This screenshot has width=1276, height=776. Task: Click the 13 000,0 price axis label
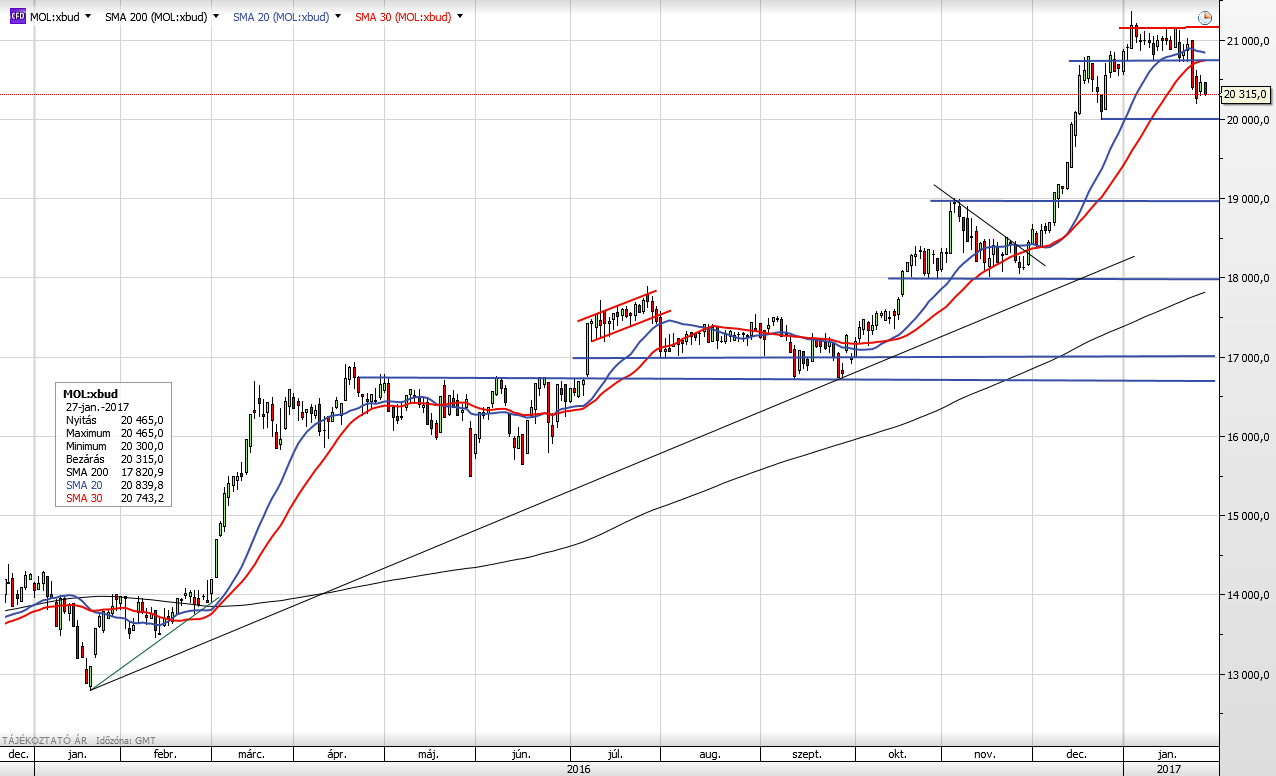[x=1248, y=675]
